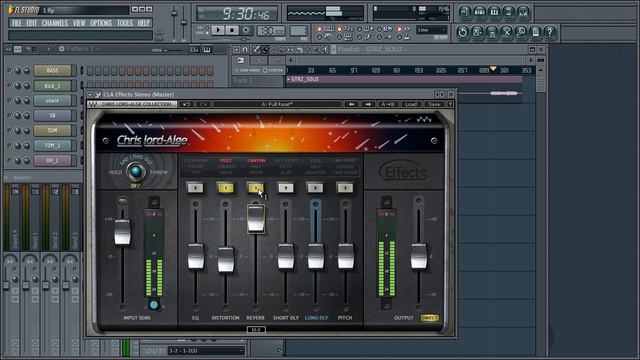Open the HELP menu
The width and height of the screenshot is (640, 360).
pos(143,23)
